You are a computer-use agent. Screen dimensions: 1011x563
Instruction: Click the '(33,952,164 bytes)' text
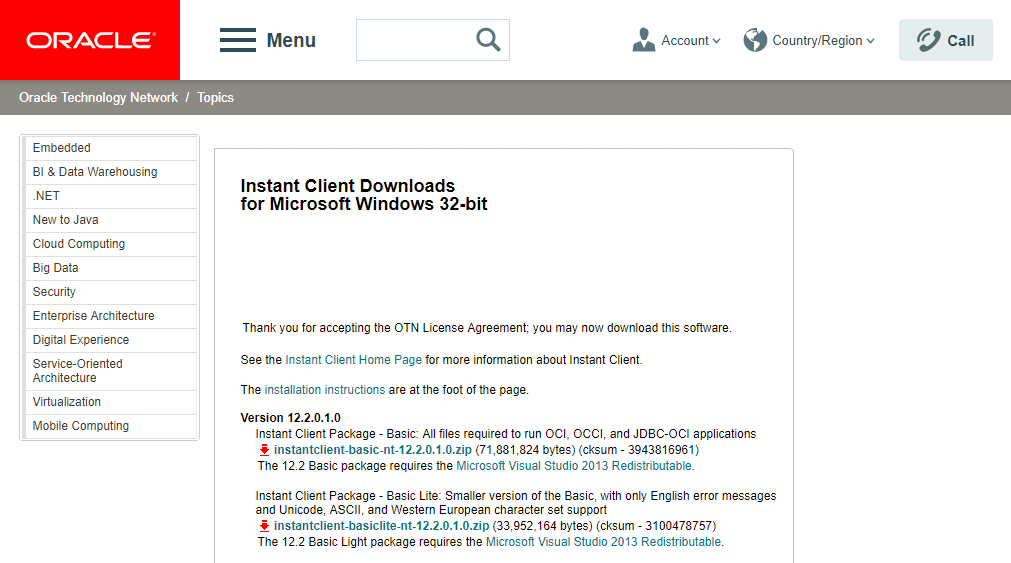542,526
